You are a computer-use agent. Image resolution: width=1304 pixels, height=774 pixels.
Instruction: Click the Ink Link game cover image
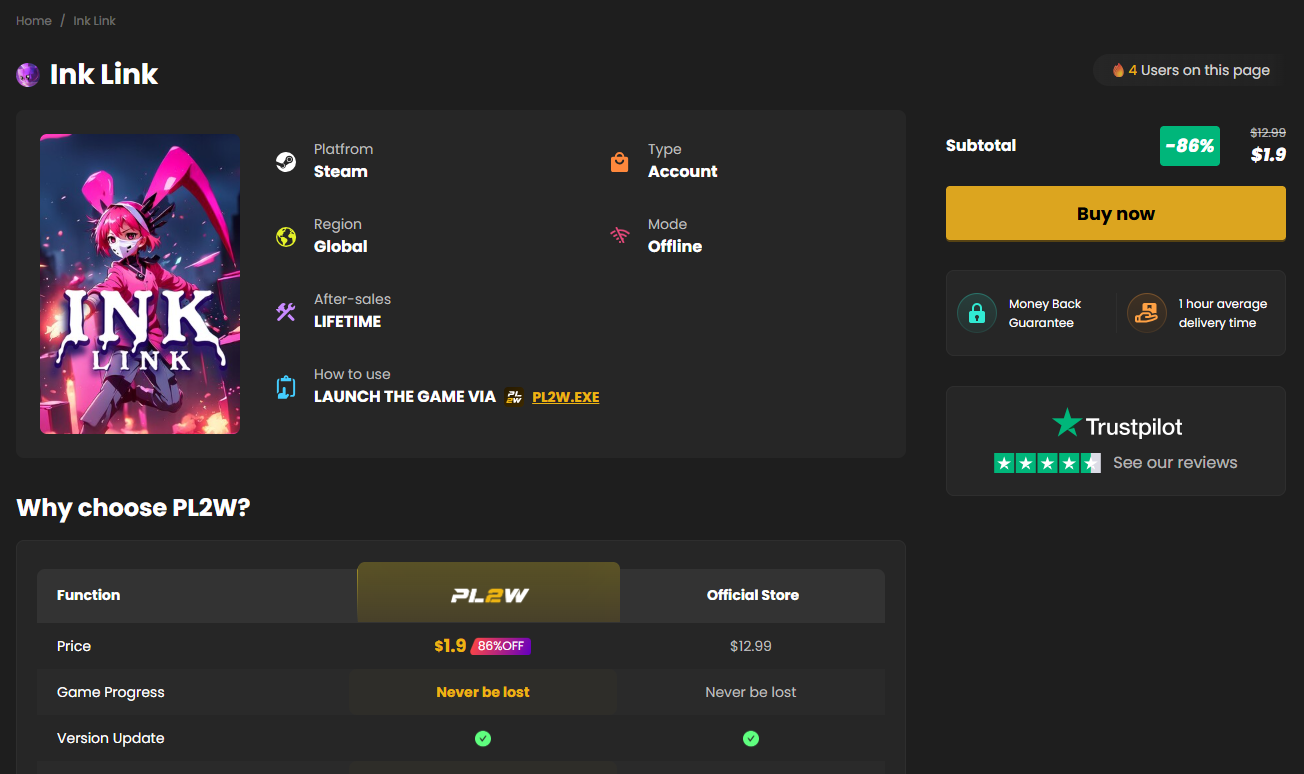tap(140, 284)
